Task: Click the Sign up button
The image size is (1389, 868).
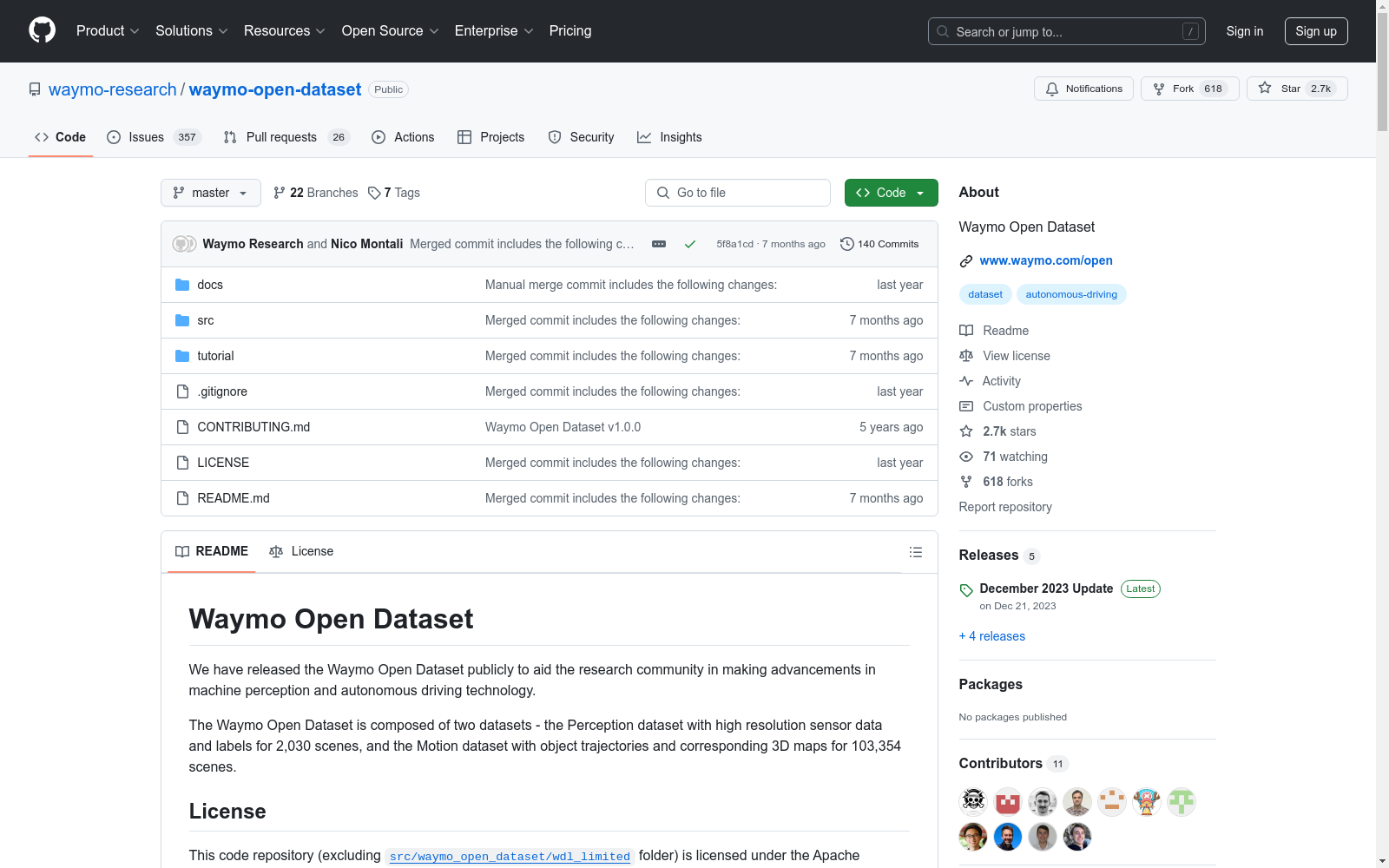Action: click(x=1316, y=31)
